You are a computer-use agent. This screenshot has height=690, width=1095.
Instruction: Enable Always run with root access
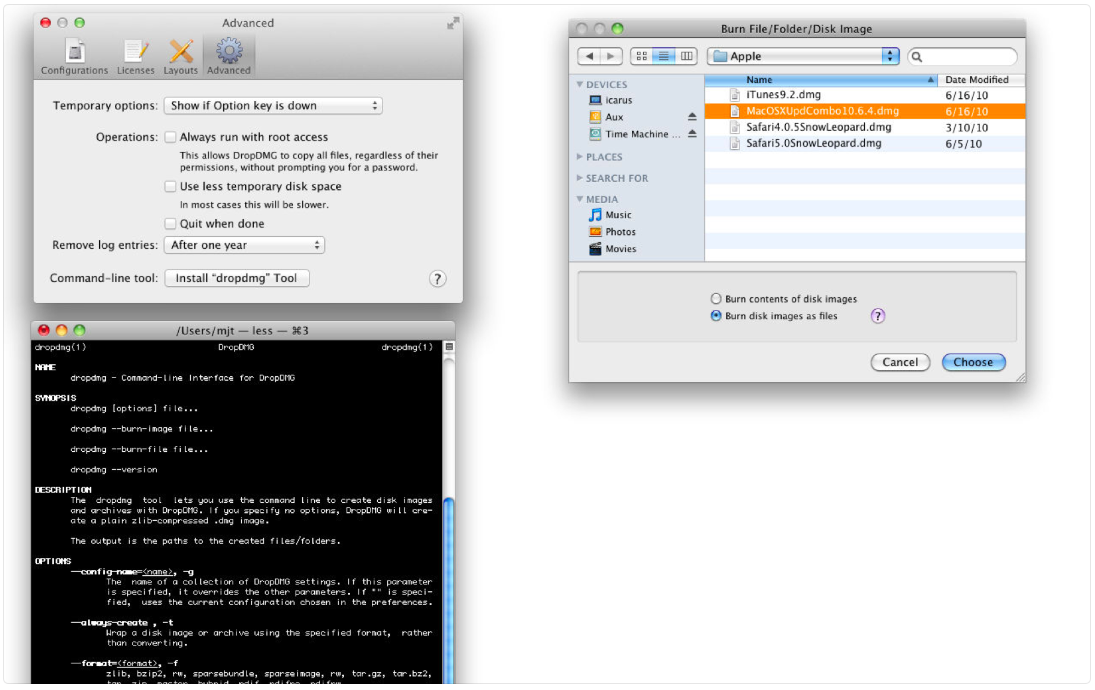click(x=170, y=137)
